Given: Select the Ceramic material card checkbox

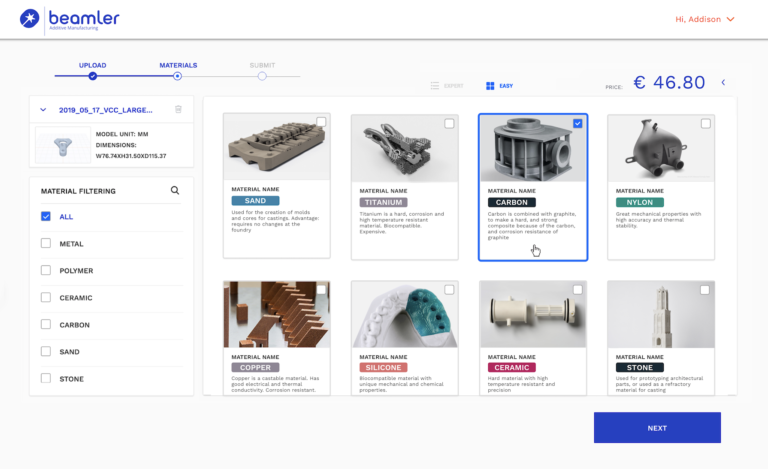Looking at the screenshot, I should [x=578, y=290].
